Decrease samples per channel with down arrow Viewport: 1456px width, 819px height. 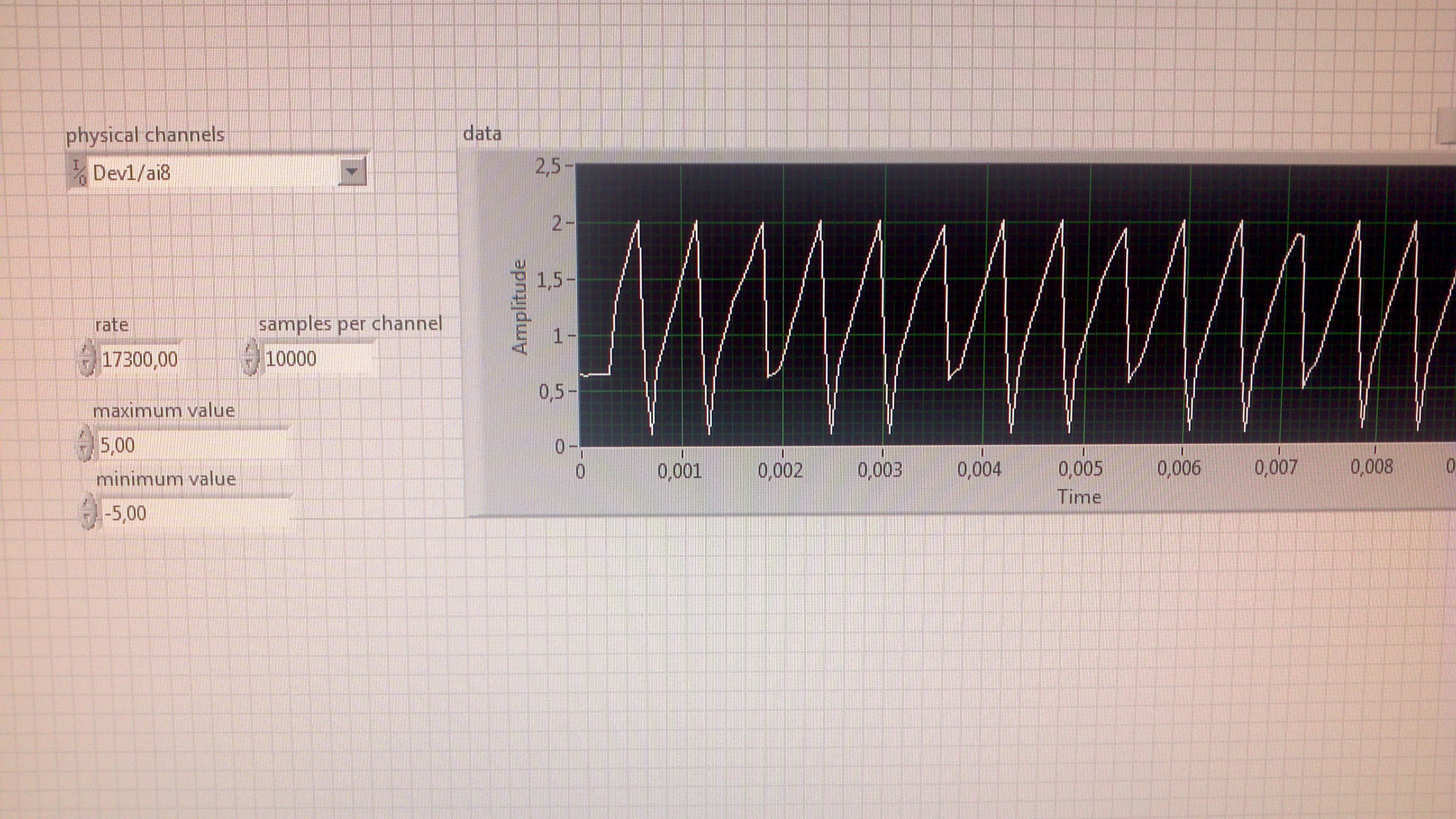click(251, 366)
